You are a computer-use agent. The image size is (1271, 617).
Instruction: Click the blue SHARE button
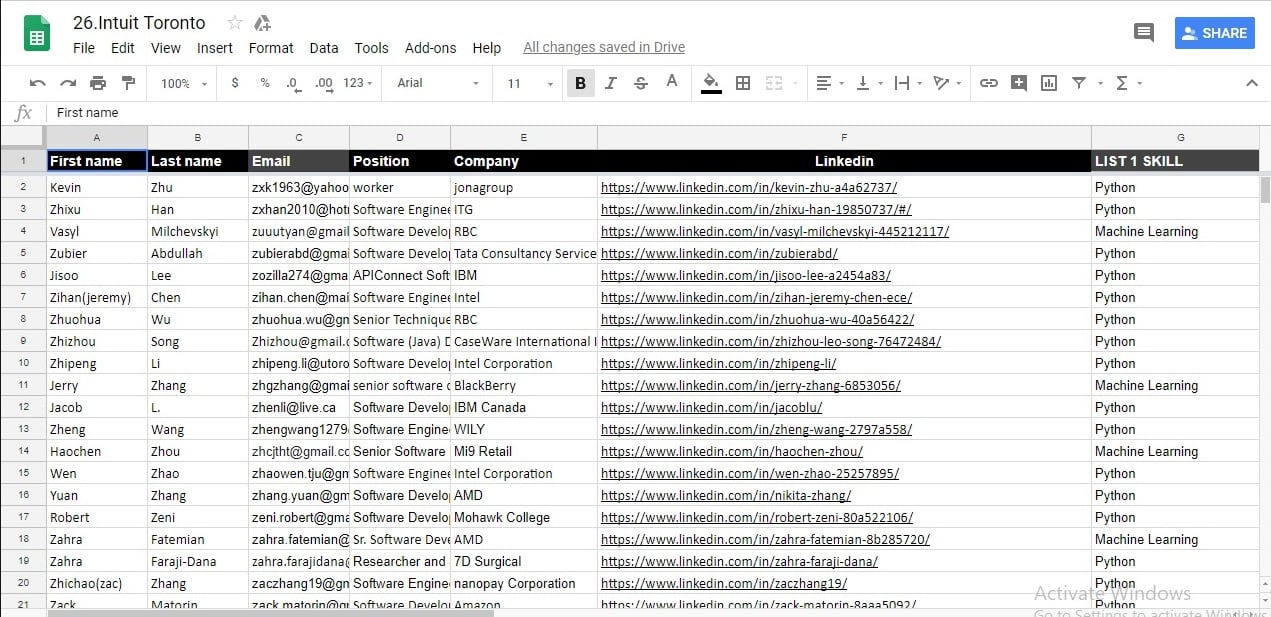(x=1214, y=32)
